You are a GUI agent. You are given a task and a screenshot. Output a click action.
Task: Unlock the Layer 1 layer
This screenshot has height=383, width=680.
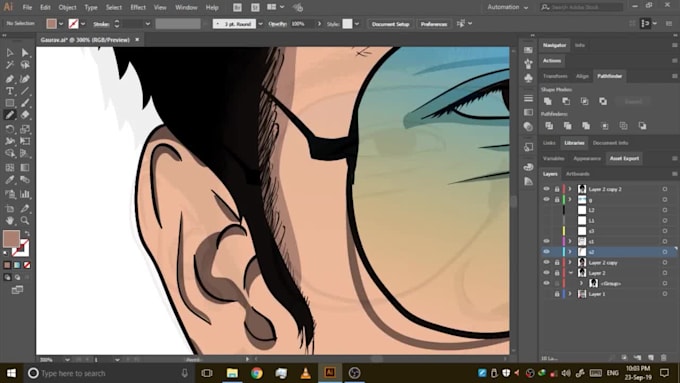(557, 294)
